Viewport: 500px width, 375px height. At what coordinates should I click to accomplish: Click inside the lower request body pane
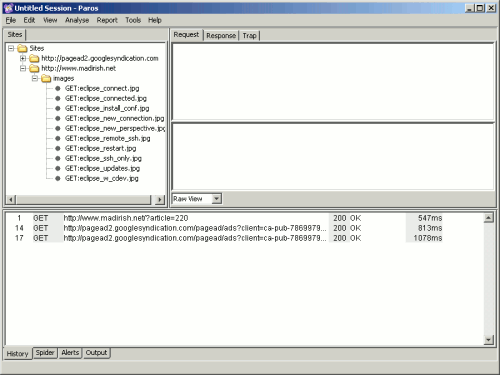[x=333, y=157]
